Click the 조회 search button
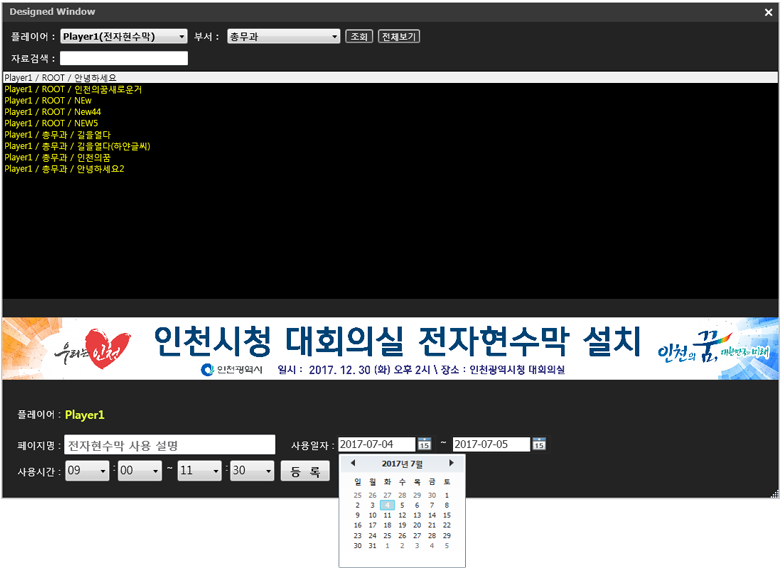 click(359, 36)
